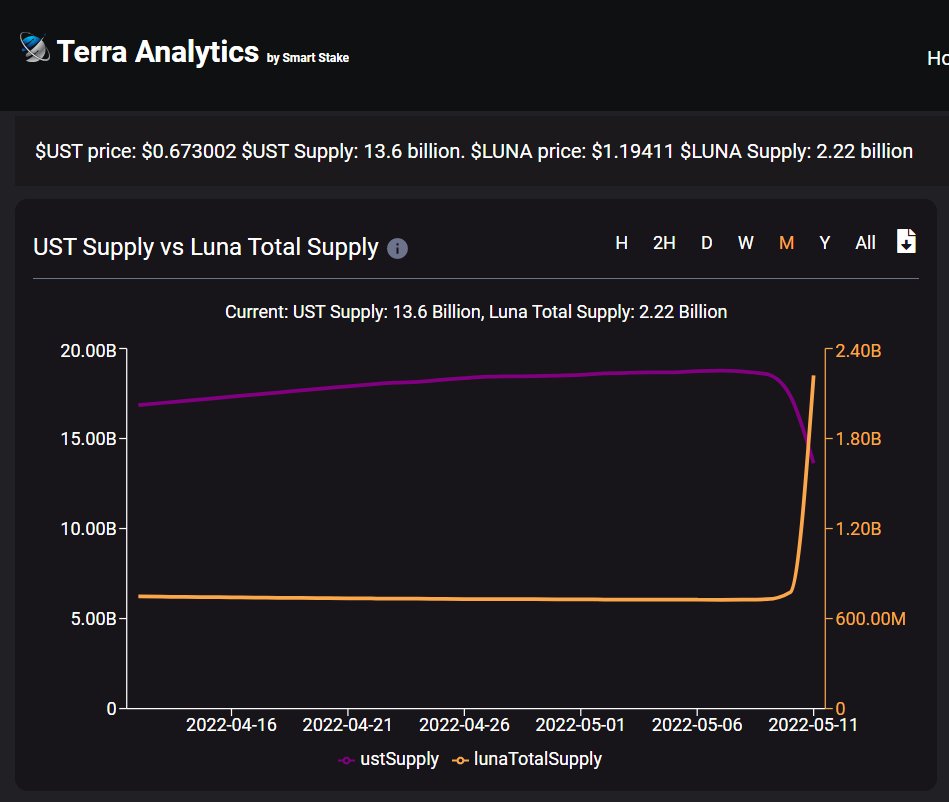Toggle the lunaTotalSupply legend series
This screenshot has height=802, width=949.
point(527,759)
